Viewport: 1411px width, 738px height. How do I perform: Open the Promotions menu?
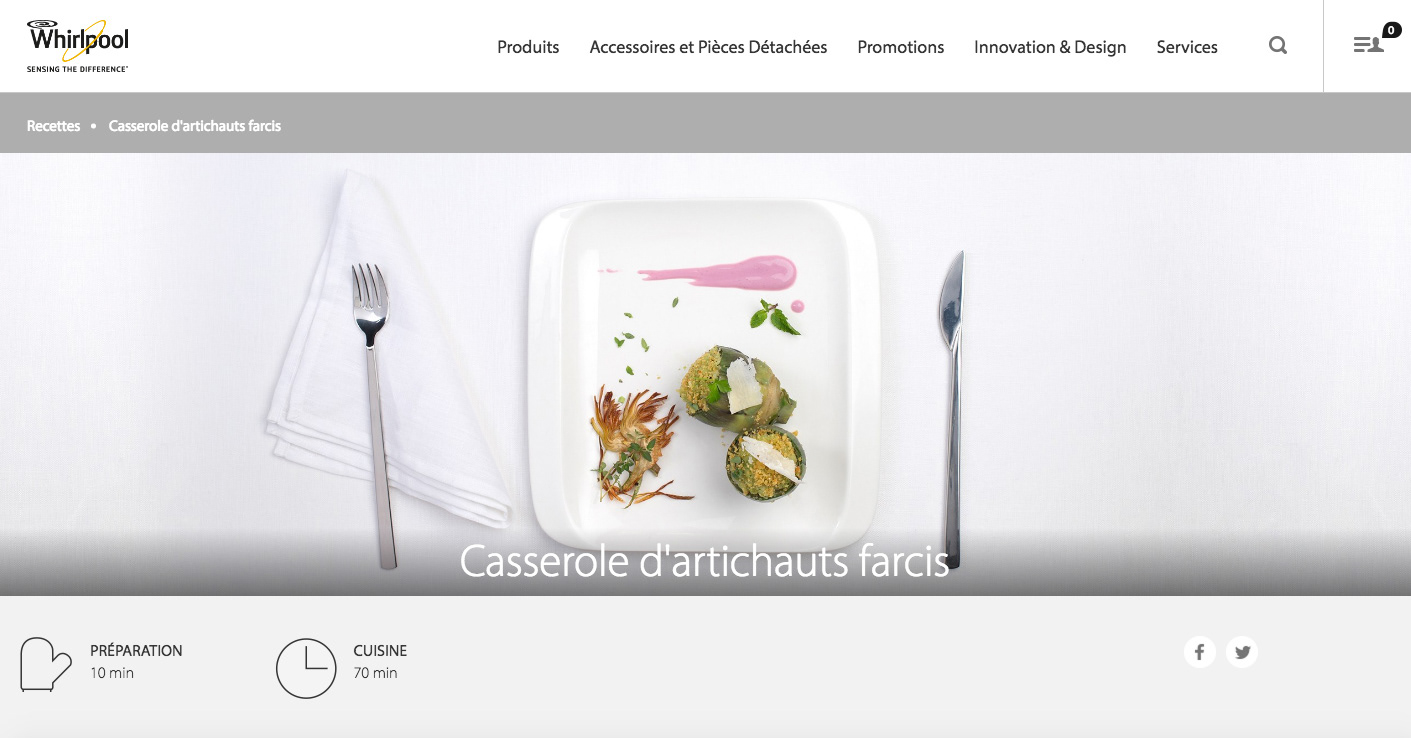pyautogui.click(x=901, y=47)
